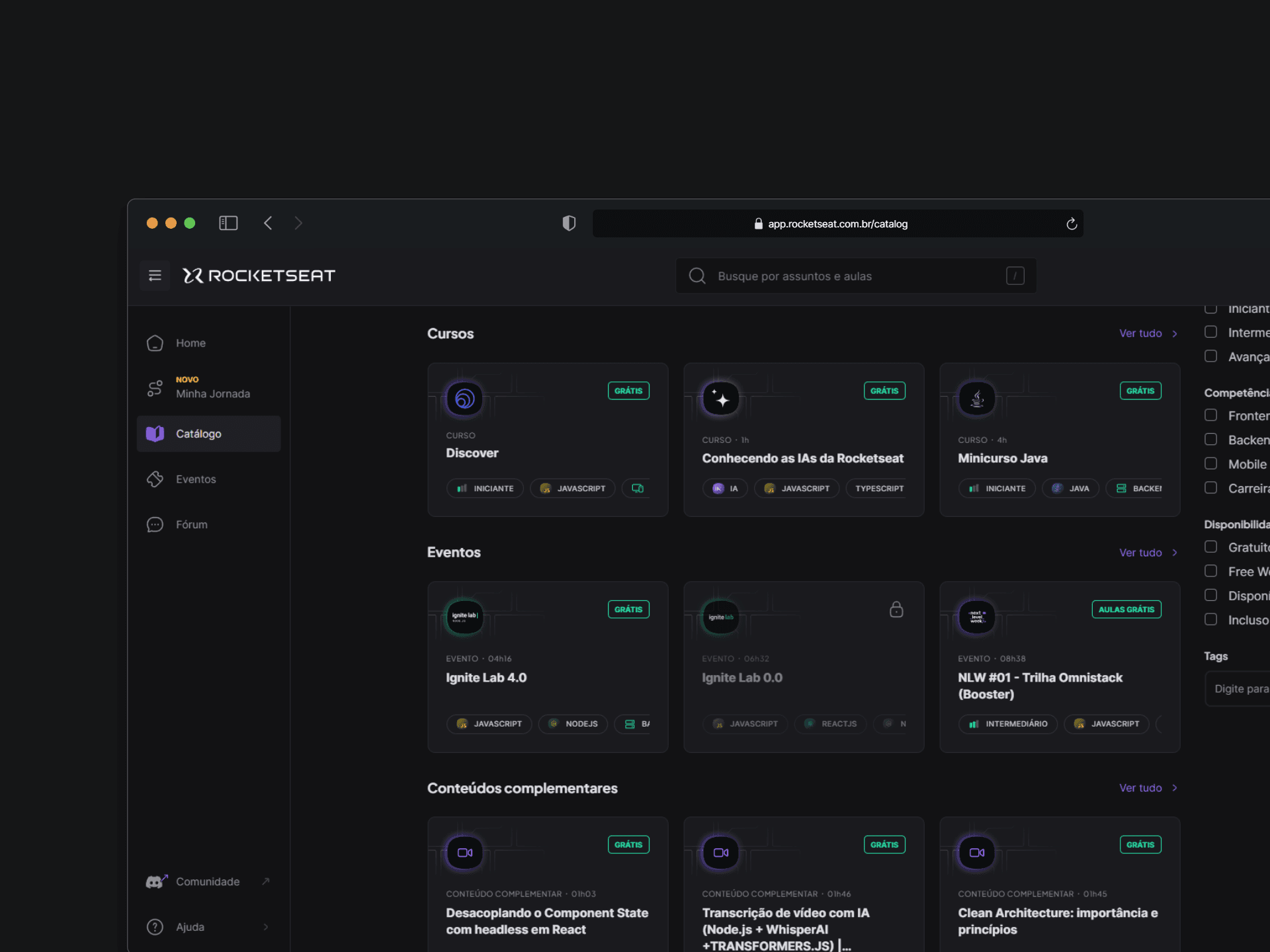This screenshot has width=1270, height=952.
Task: Check the Intermediário level checkbox
Action: [x=1210, y=332]
